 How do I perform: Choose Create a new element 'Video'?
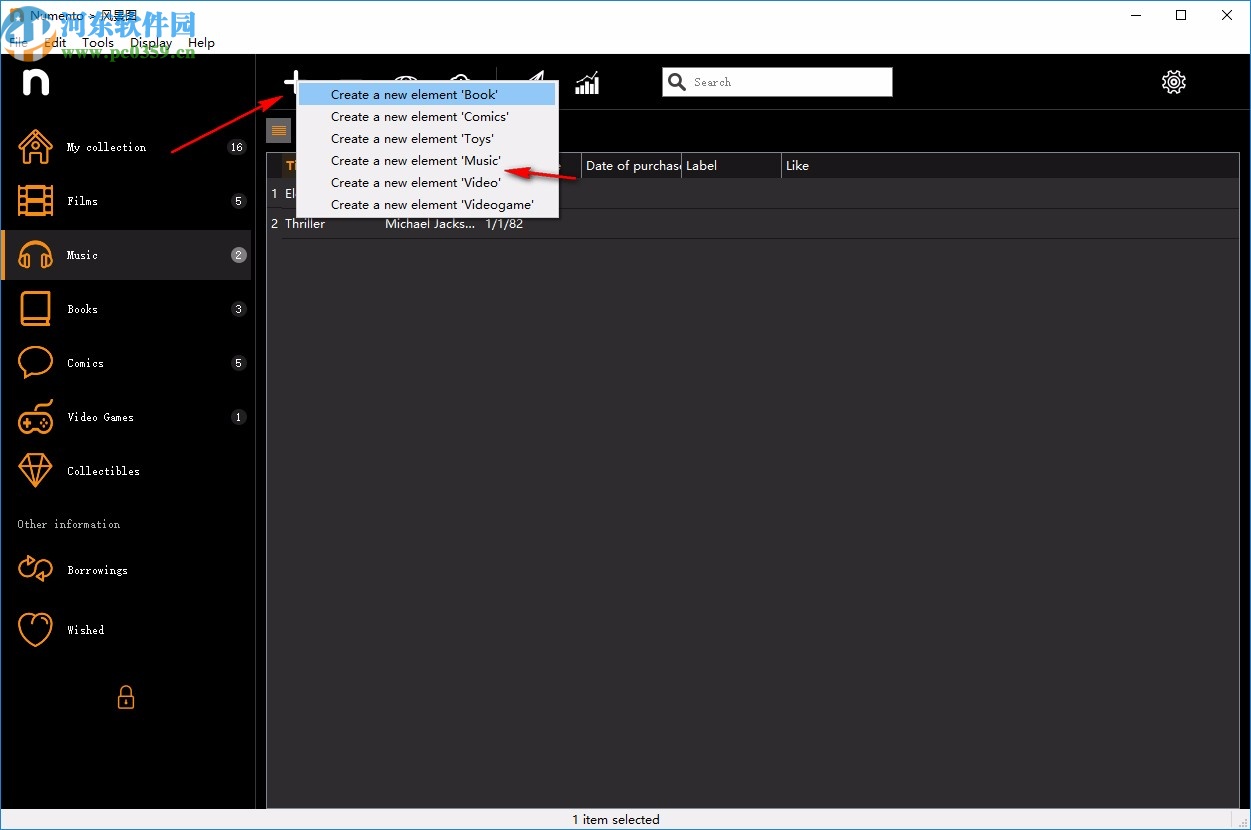click(x=427, y=183)
